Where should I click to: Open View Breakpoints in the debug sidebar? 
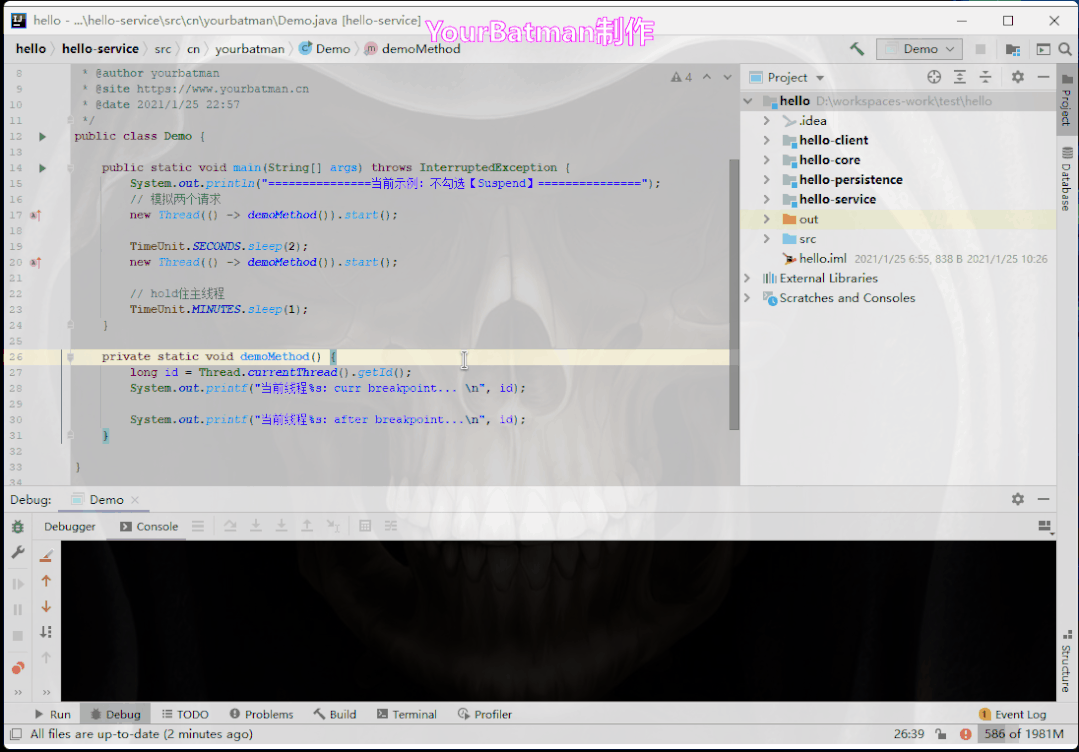(18, 668)
